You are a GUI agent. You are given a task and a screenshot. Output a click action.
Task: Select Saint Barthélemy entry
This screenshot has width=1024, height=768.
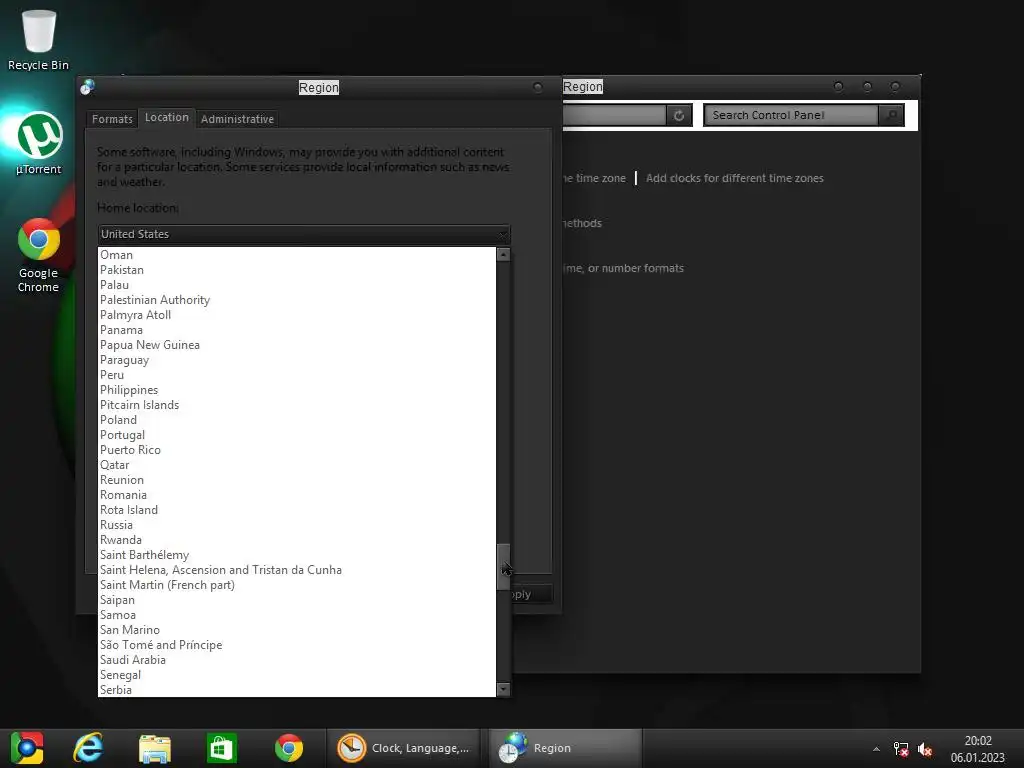[297, 555]
